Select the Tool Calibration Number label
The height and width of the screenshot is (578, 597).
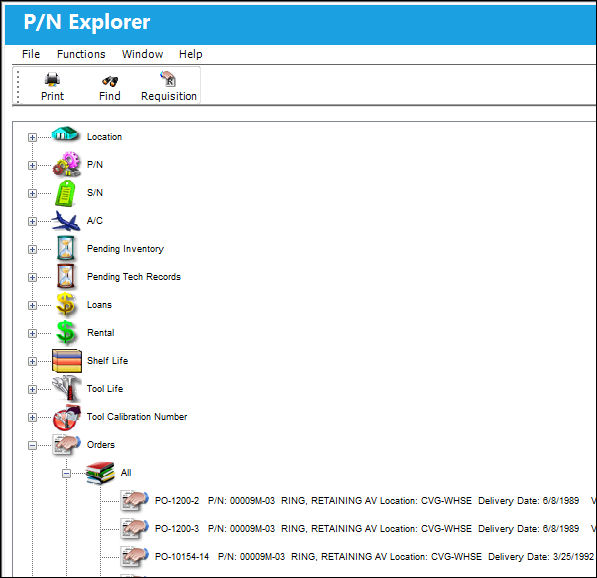tap(137, 417)
